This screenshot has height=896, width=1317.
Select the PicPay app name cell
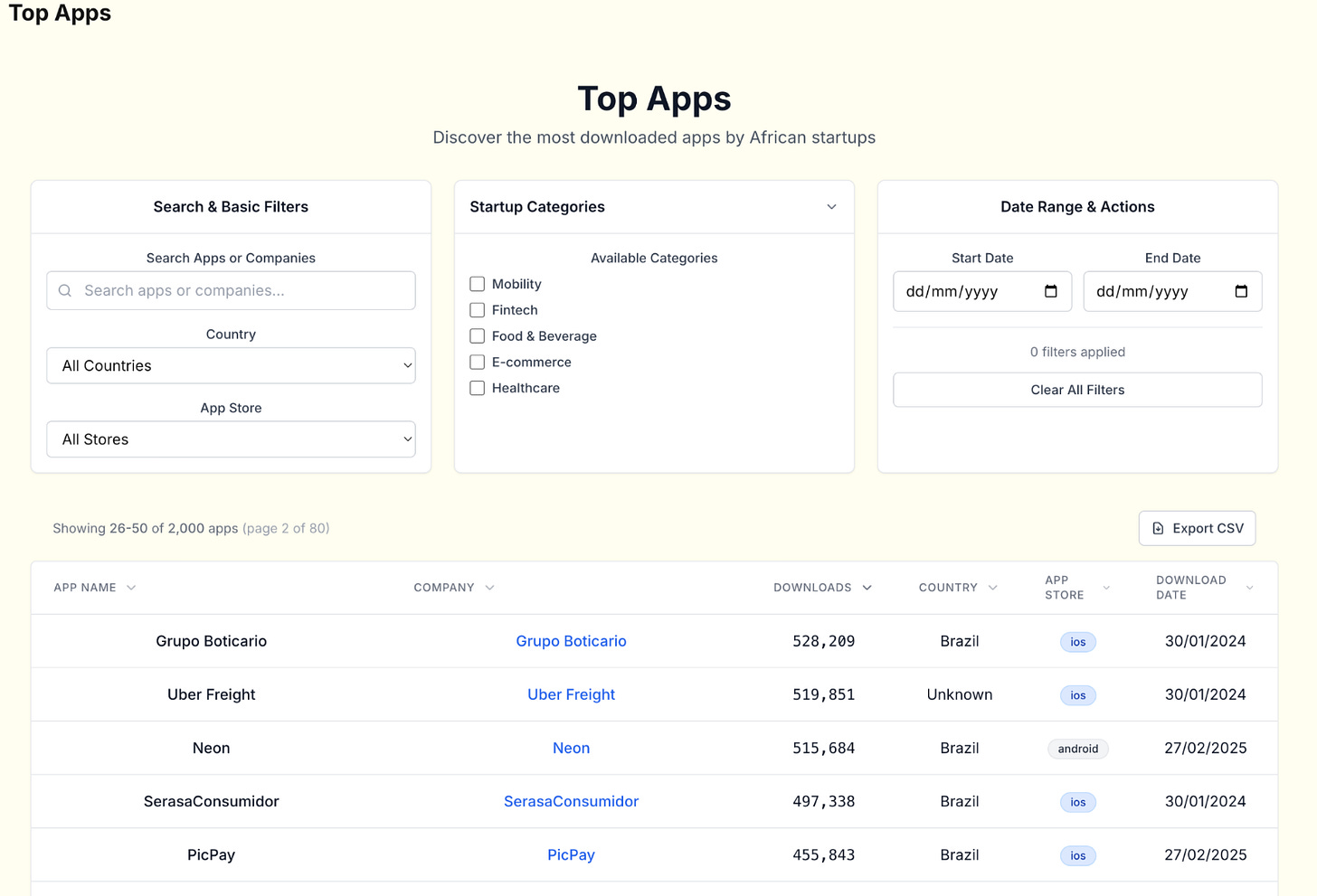[211, 854]
